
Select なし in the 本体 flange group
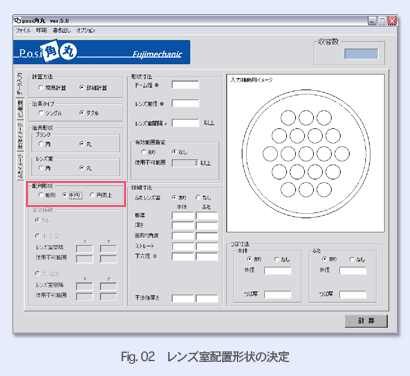click(x=277, y=259)
